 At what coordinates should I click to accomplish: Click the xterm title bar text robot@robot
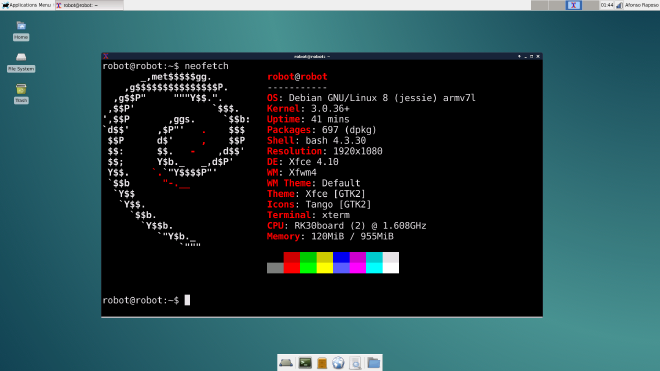point(311,56)
